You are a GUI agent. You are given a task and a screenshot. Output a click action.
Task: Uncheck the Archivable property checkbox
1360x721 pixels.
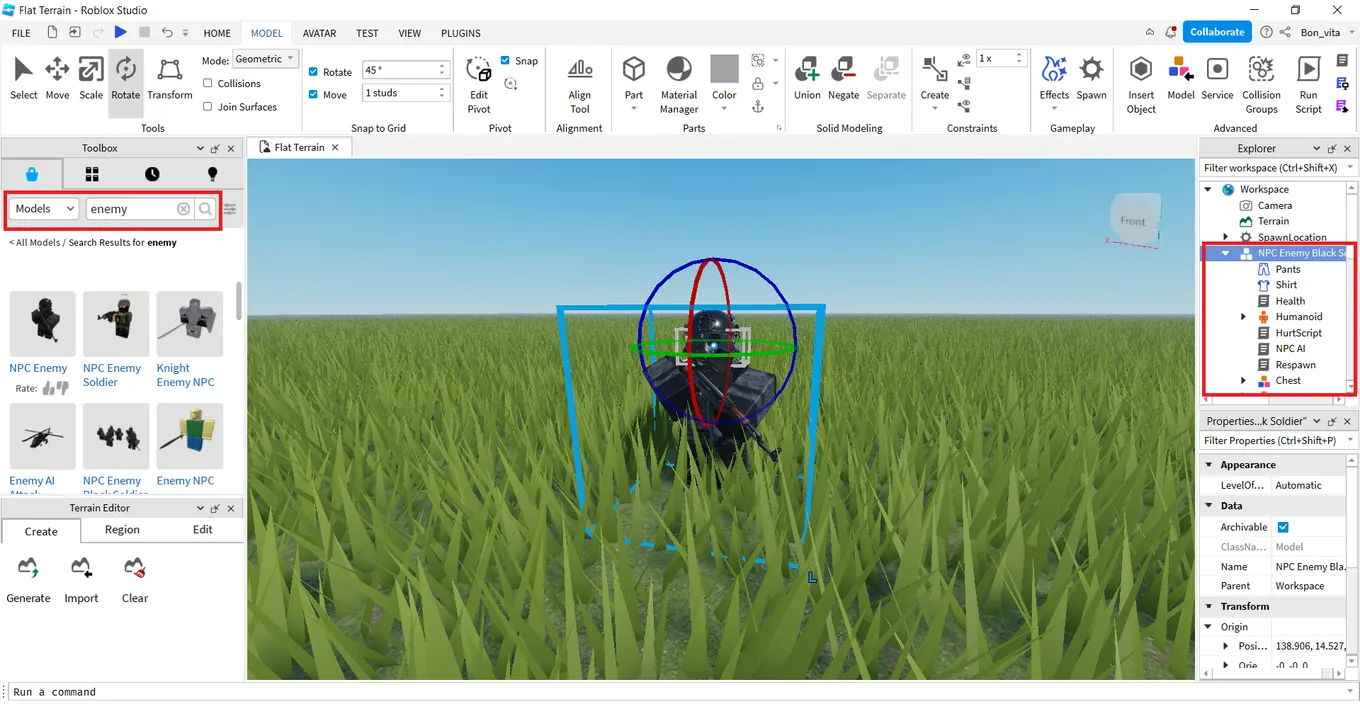(1283, 527)
